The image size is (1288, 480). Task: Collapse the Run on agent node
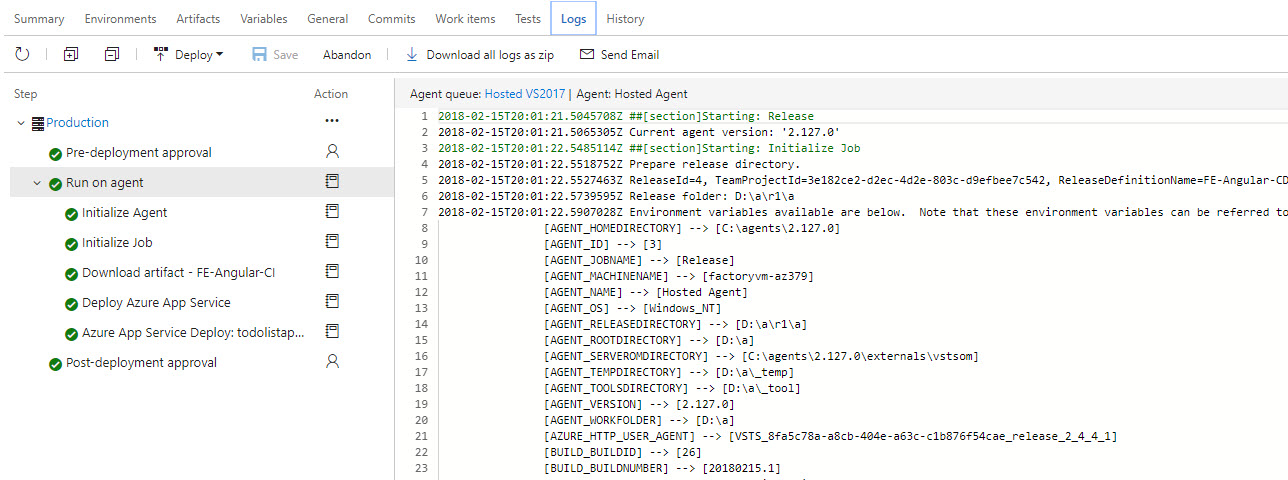pos(37,183)
